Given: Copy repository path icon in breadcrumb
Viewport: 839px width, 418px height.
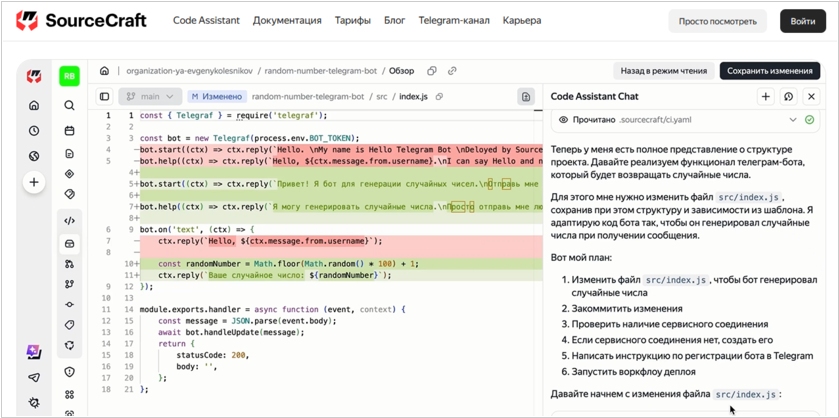Looking at the screenshot, I should [x=432, y=71].
